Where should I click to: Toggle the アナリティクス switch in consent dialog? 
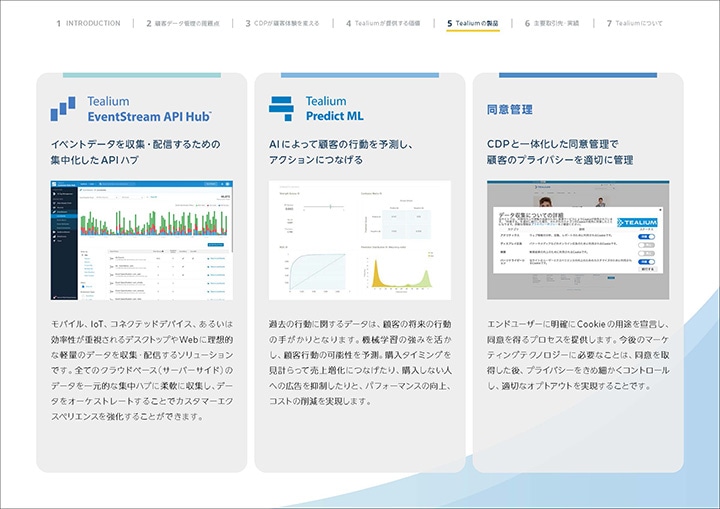click(x=646, y=237)
